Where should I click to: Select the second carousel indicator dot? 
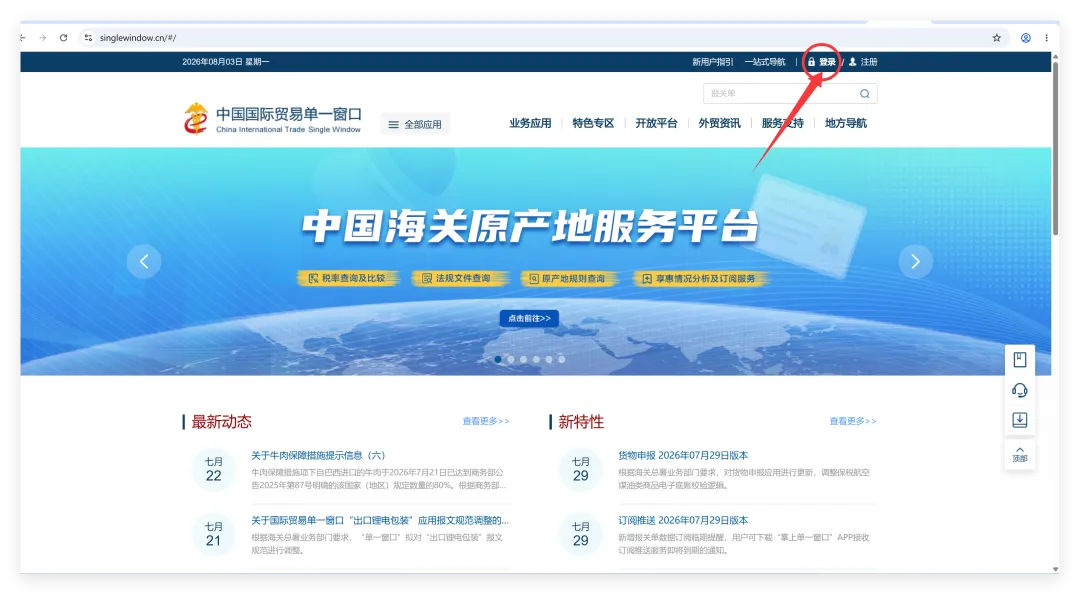[510, 359]
